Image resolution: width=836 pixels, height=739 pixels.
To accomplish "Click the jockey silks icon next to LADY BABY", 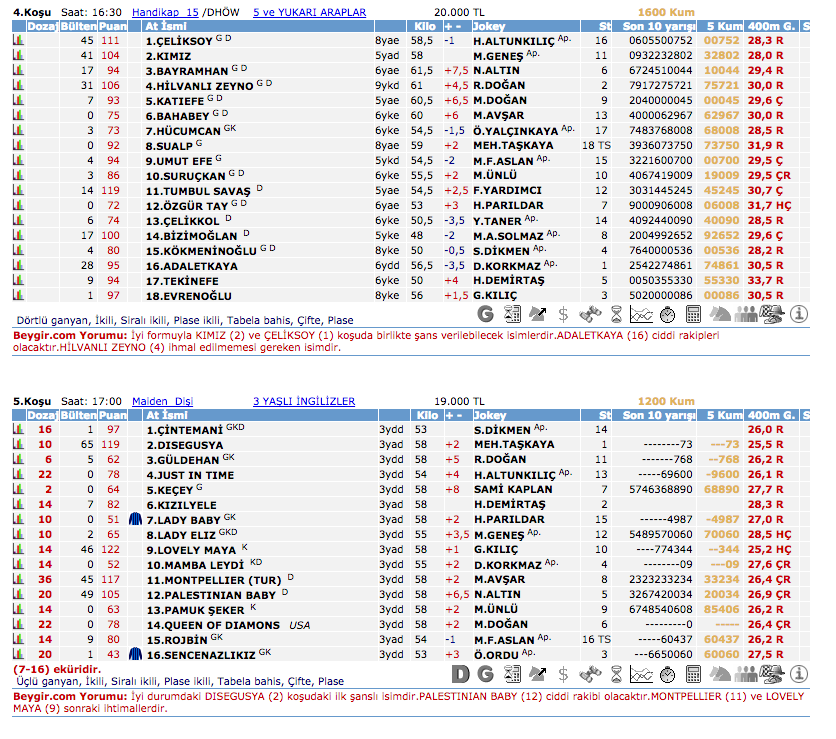I will (x=137, y=520).
